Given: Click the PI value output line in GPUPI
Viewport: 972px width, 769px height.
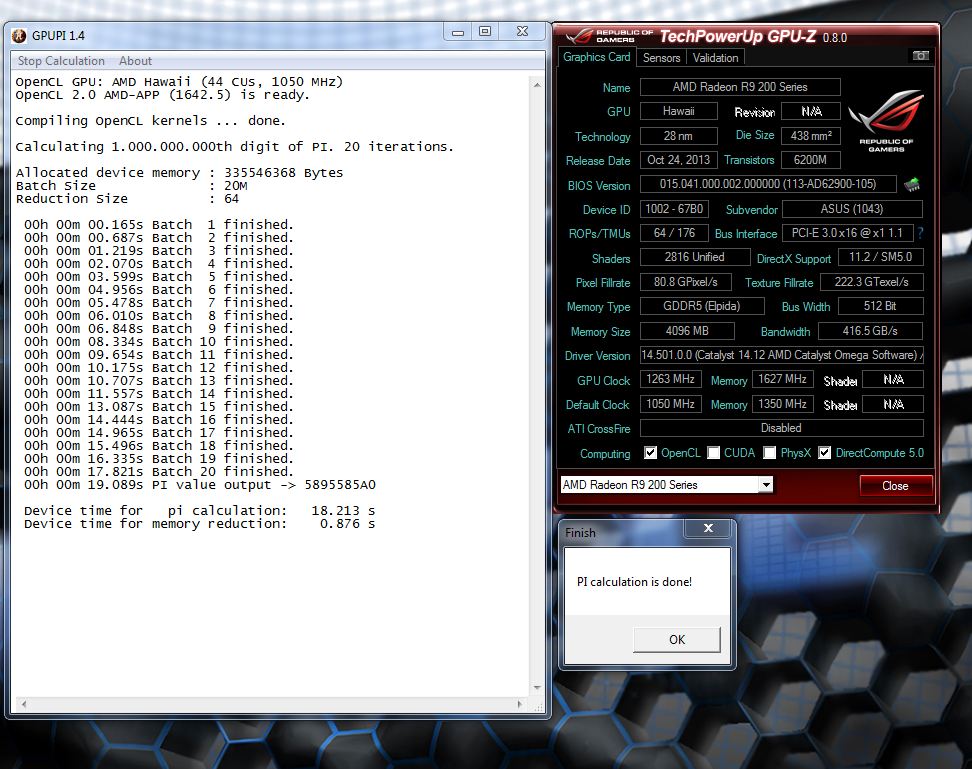Looking at the screenshot, I should [200, 485].
